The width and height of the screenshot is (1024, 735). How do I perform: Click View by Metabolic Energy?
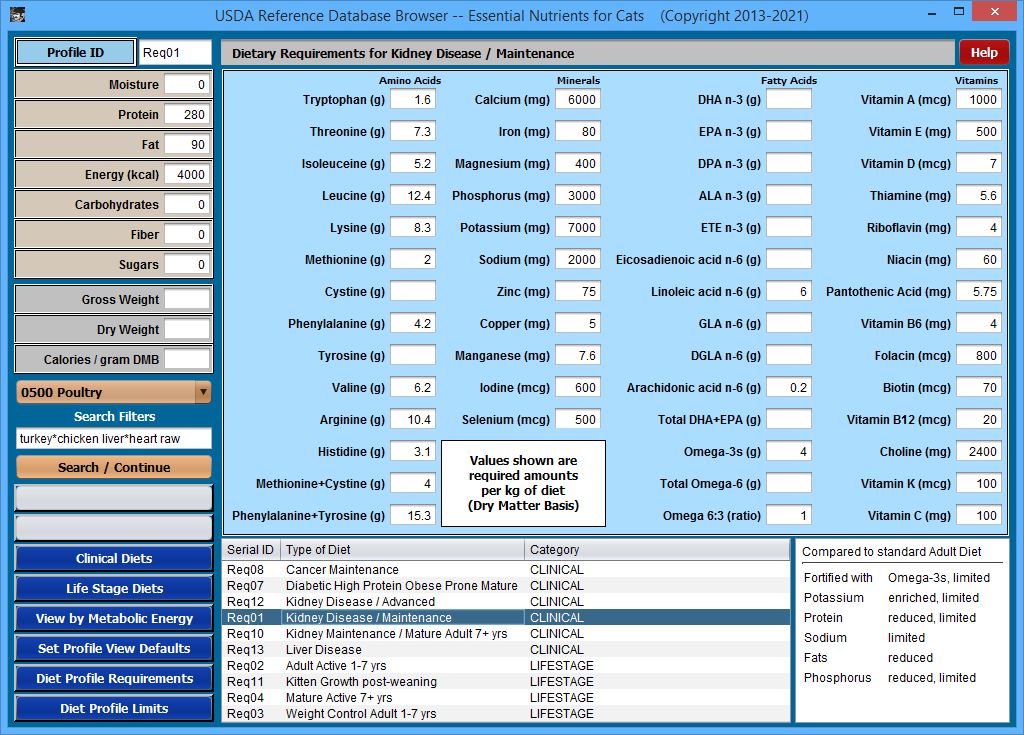(x=114, y=618)
